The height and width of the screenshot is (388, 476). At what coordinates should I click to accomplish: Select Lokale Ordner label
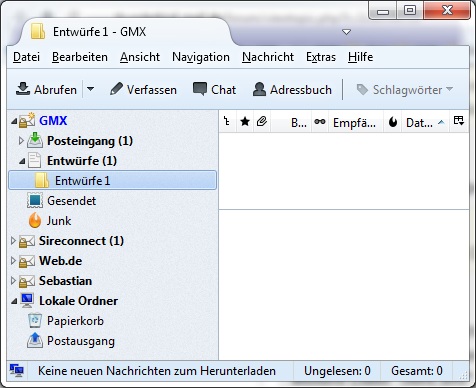coord(78,301)
